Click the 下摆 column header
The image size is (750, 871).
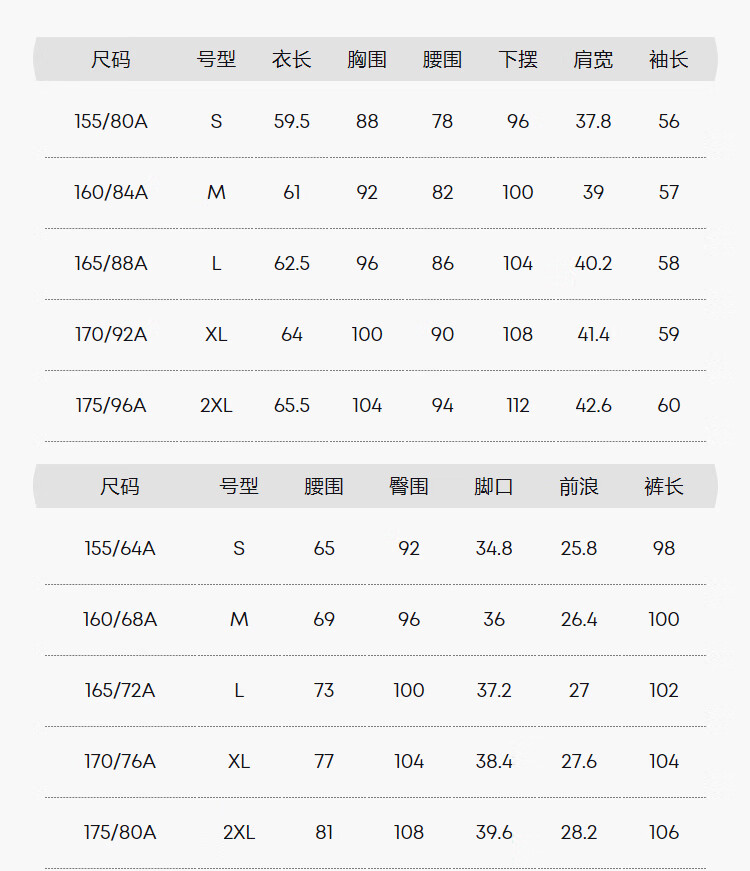518,60
